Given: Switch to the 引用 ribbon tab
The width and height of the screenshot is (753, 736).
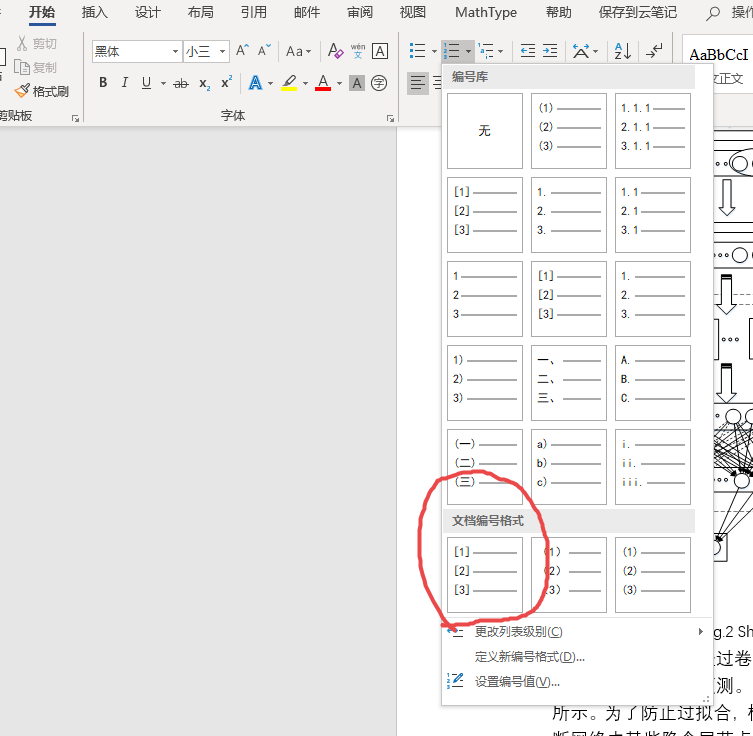Looking at the screenshot, I should click(x=254, y=12).
